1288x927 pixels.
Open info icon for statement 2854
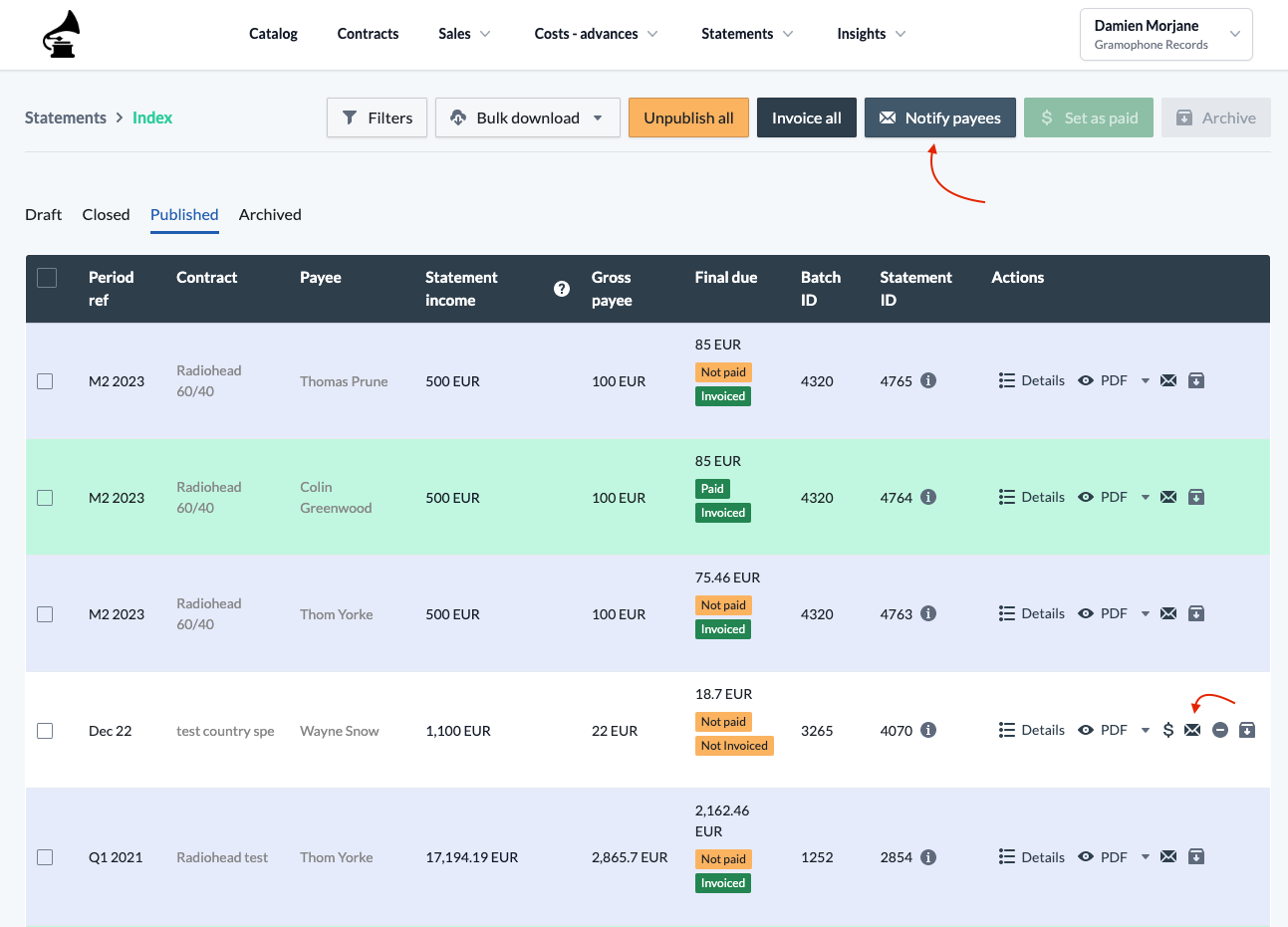928,856
